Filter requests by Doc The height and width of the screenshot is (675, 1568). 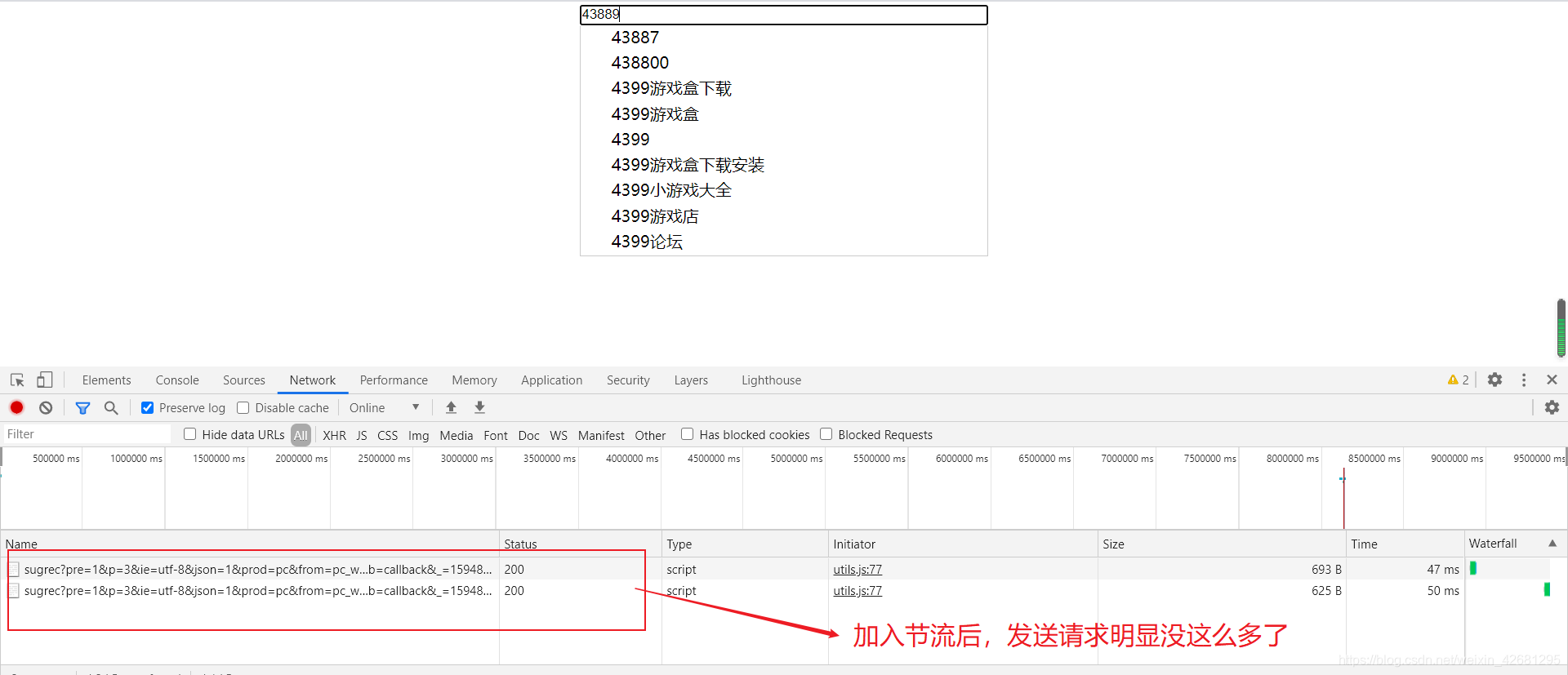[x=529, y=435]
